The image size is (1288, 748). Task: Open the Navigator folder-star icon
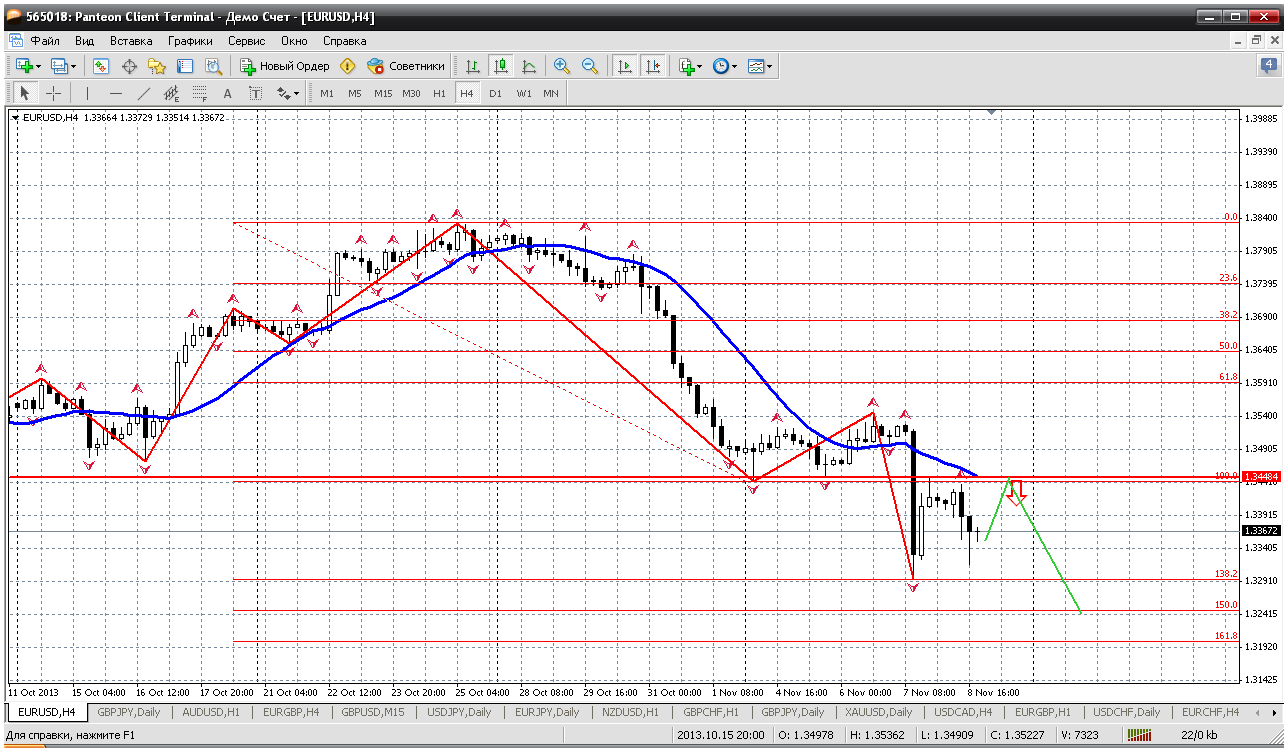[x=157, y=66]
